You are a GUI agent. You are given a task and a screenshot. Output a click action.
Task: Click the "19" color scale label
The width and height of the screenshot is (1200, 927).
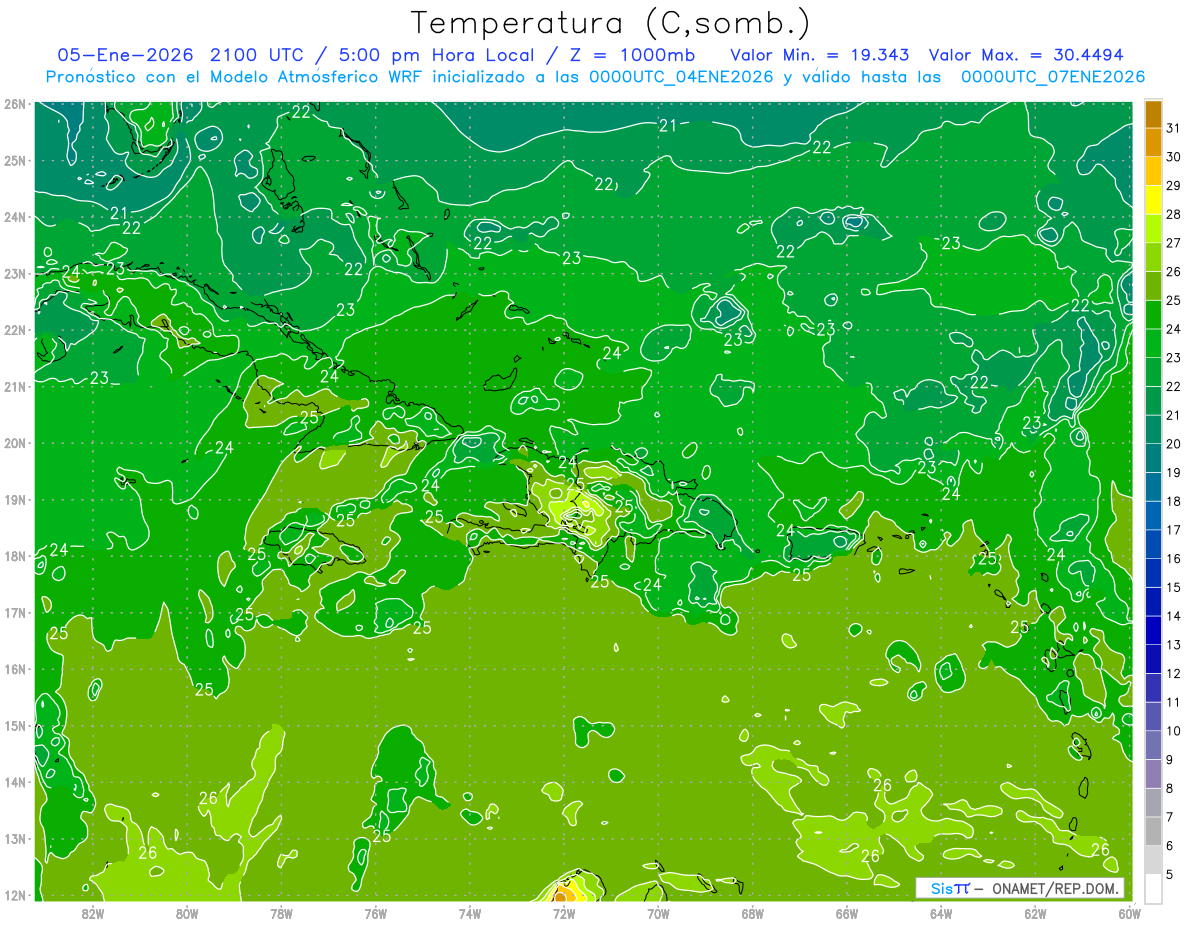[1173, 472]
